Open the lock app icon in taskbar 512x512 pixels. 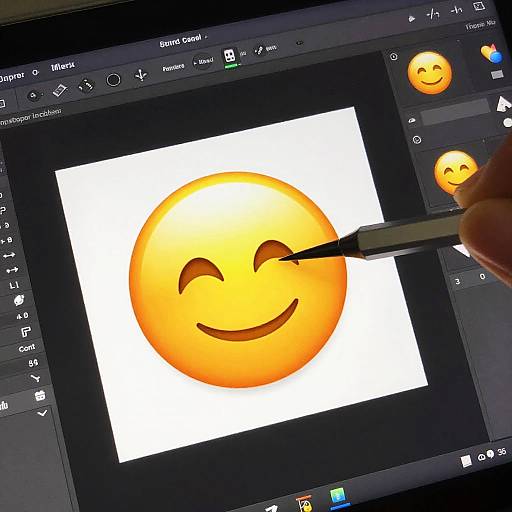pos(304,504)
